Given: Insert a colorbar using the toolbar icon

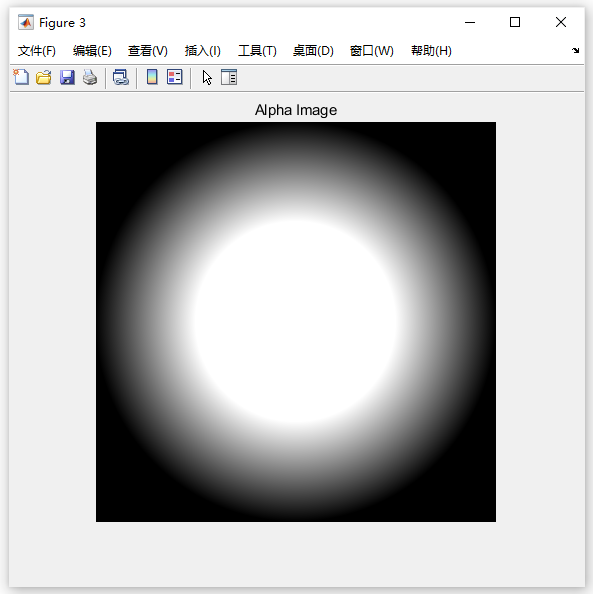Looking at the screenshot, I should (152, 77).
